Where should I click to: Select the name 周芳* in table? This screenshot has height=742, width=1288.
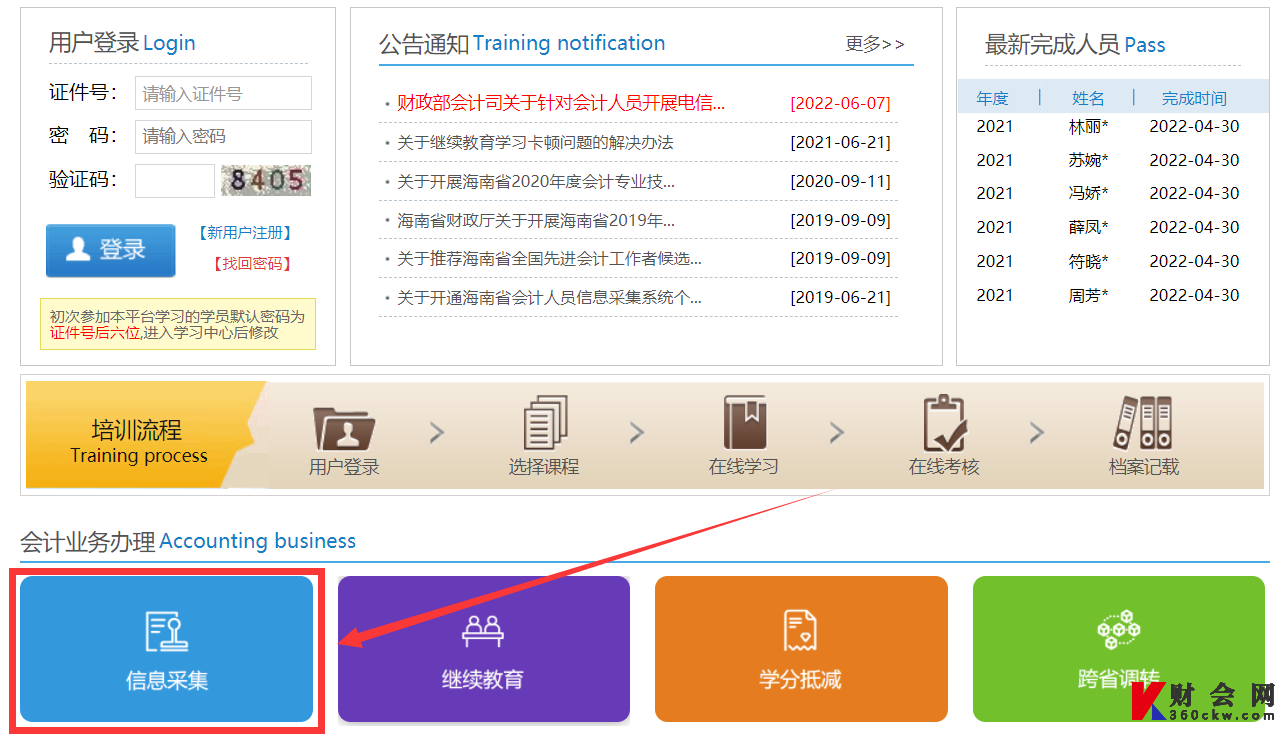pos(1088,295)
